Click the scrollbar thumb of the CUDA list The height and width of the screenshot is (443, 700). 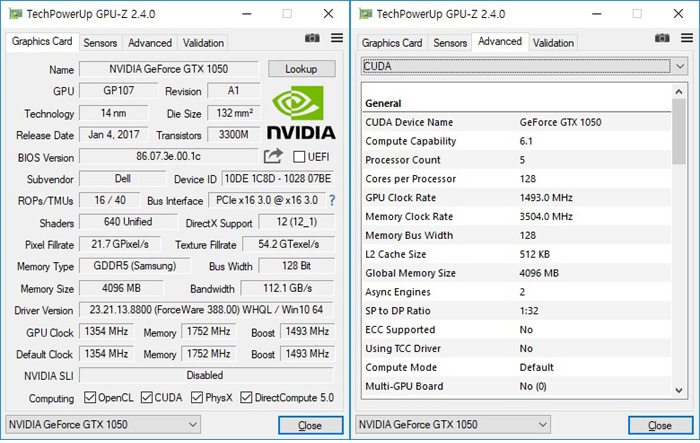[679, 131]
